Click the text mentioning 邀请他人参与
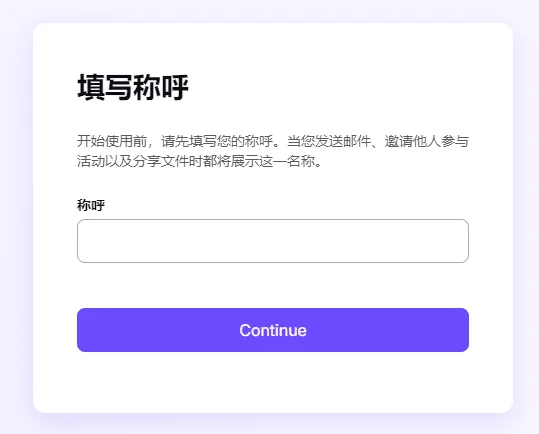The height and width of the screenshot is (434, 539). point(427,141)
